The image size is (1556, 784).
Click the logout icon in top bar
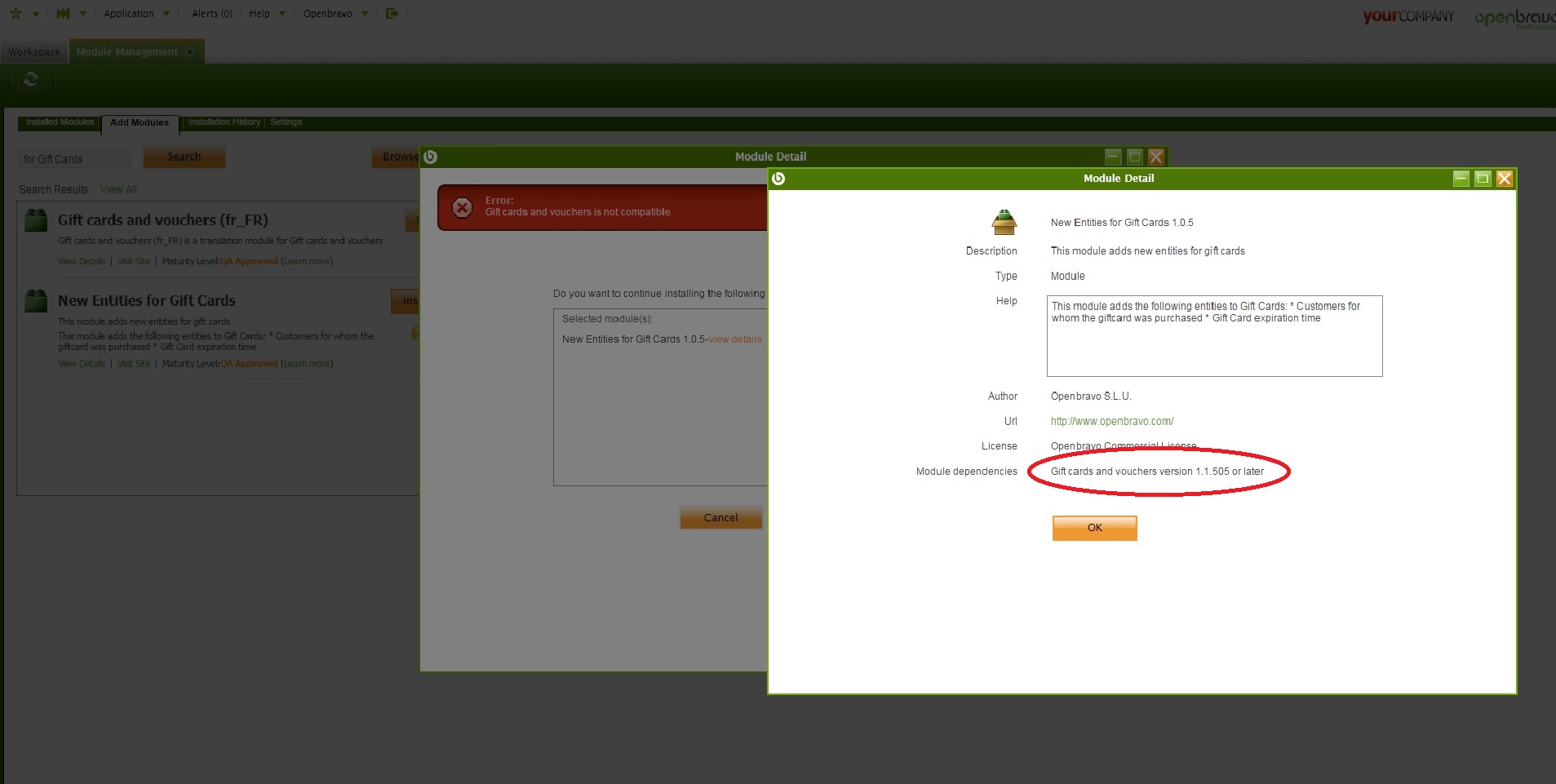pos(392,13)
